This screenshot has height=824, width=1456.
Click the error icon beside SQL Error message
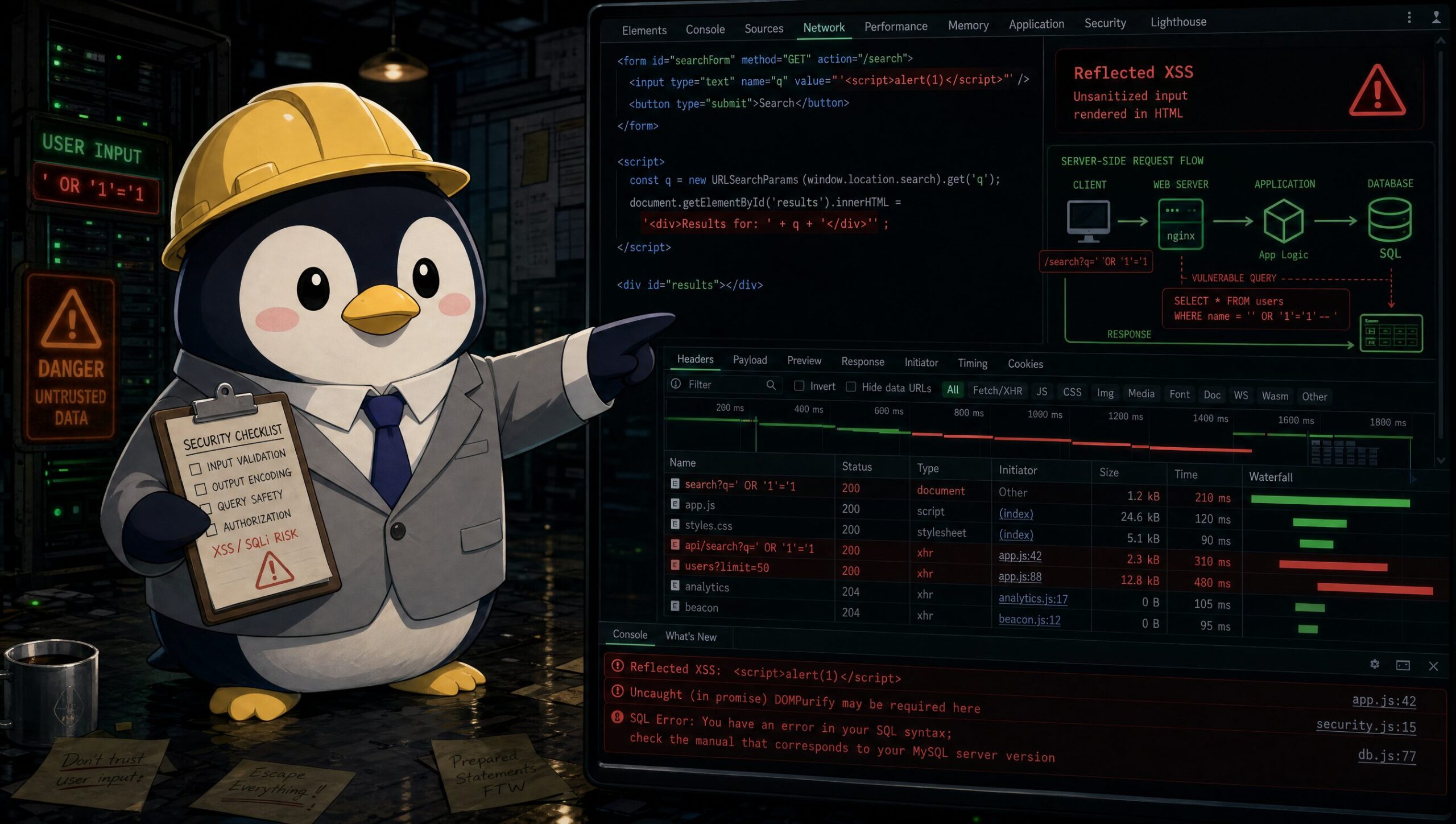tap(617, 717)
